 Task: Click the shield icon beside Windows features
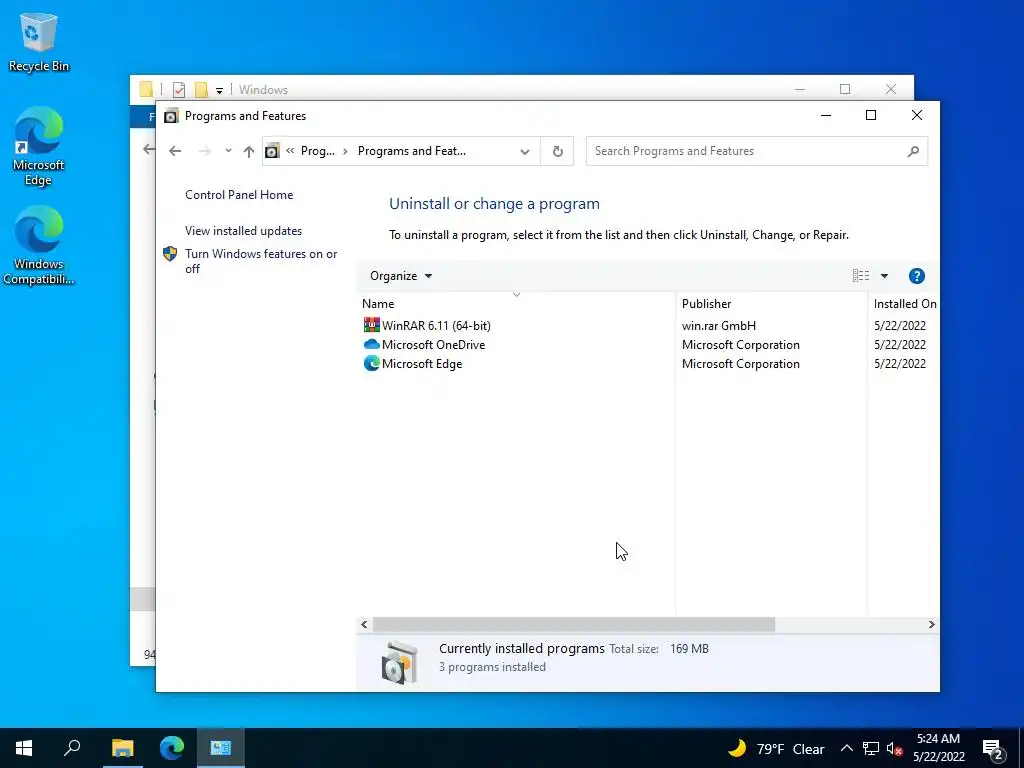170,254
